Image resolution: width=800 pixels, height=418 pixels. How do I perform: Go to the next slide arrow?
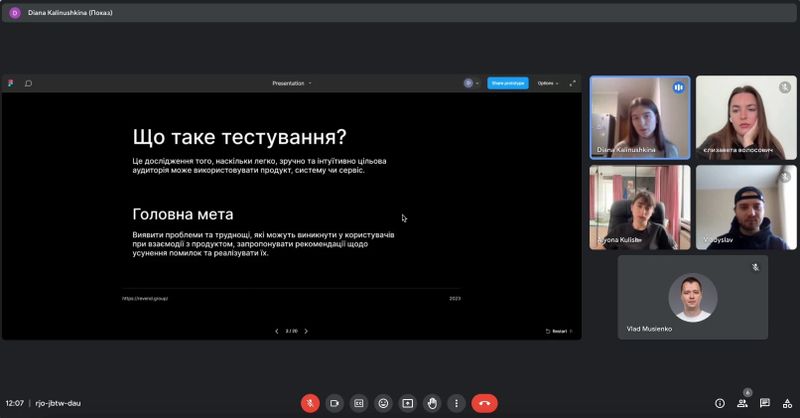pos(306,331)
